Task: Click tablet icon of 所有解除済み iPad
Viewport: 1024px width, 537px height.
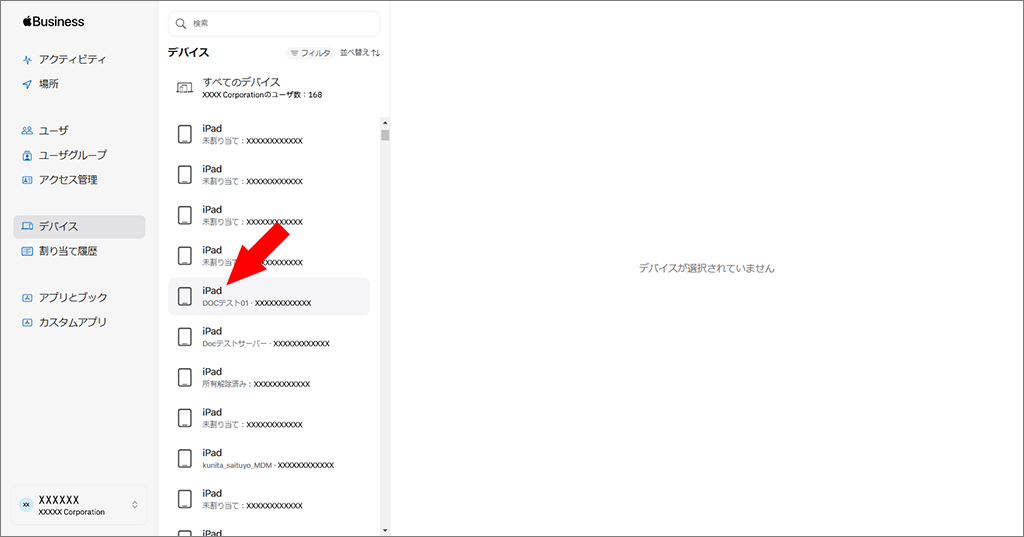Action: click(185, 378)
